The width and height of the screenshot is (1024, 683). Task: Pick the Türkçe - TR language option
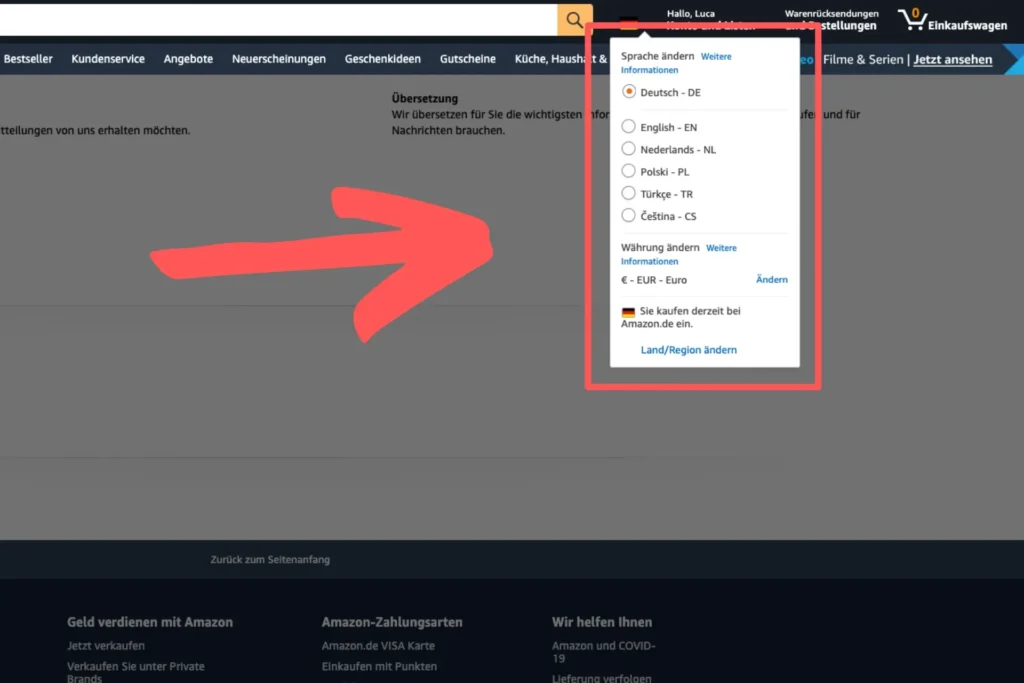(x=629, y=193)
